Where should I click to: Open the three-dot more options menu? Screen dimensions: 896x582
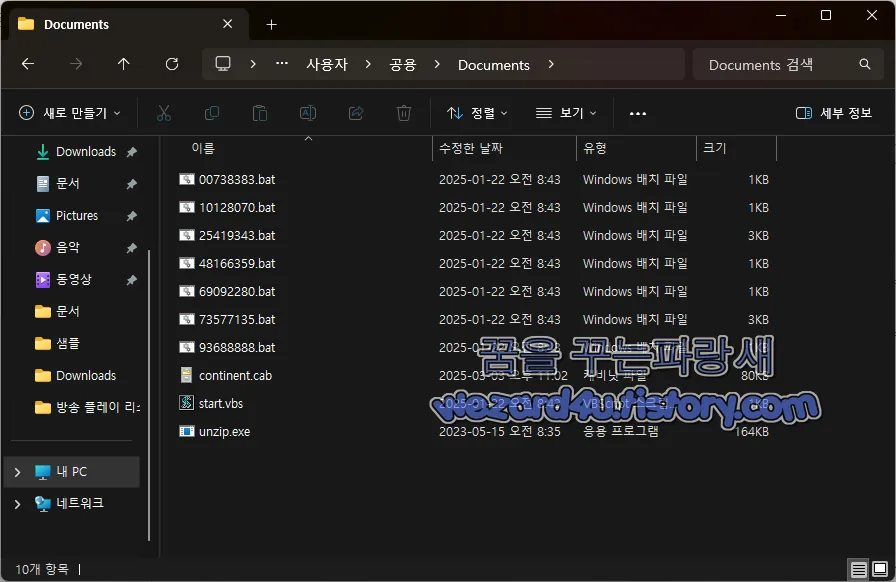(x=638, y=114)
